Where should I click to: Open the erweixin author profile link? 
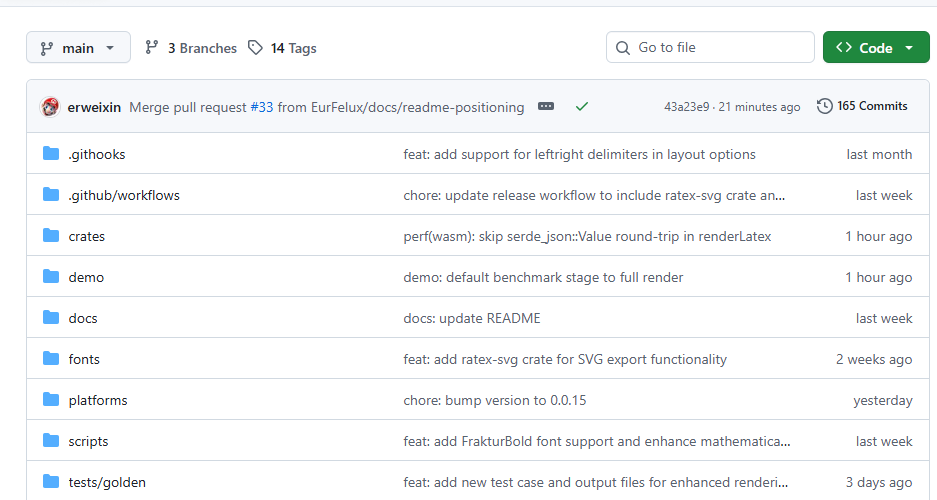tap(94, 108)
